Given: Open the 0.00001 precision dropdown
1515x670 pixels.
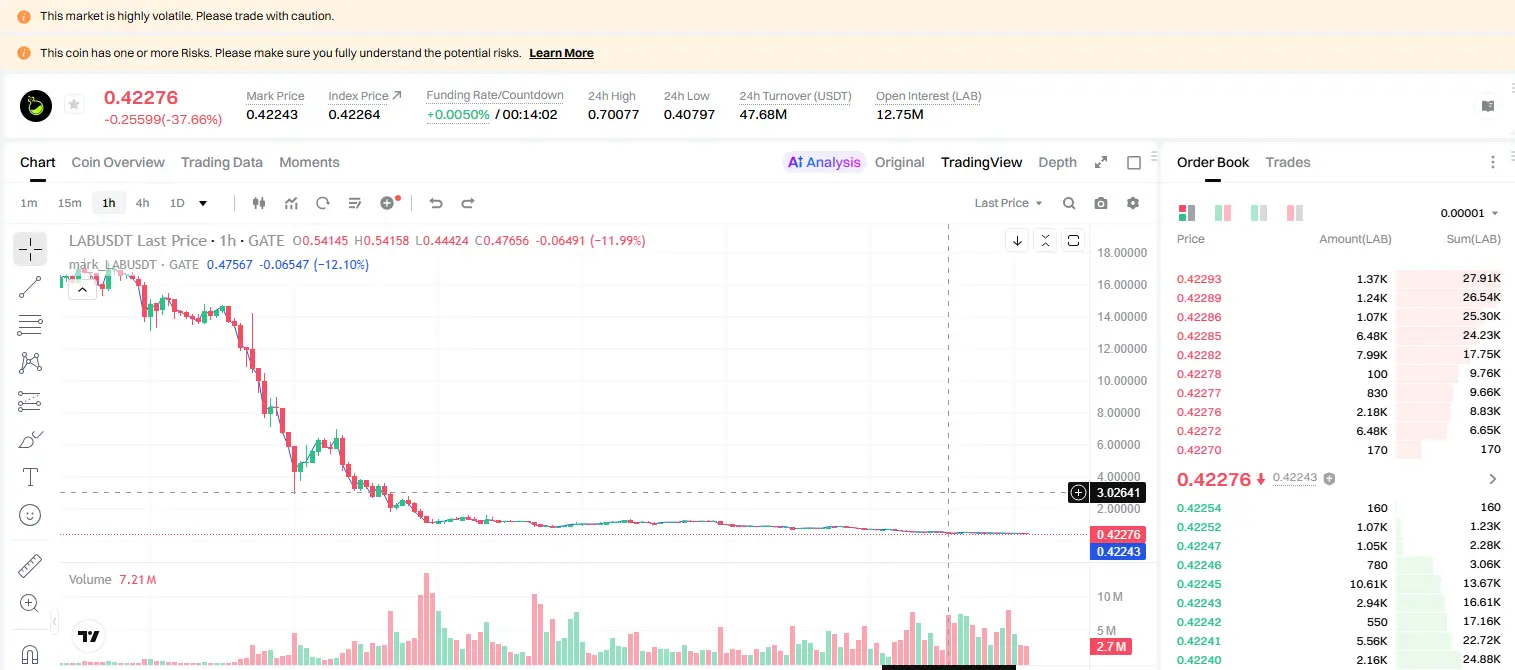Looking at the screenshot, I should pos(1469,213).
